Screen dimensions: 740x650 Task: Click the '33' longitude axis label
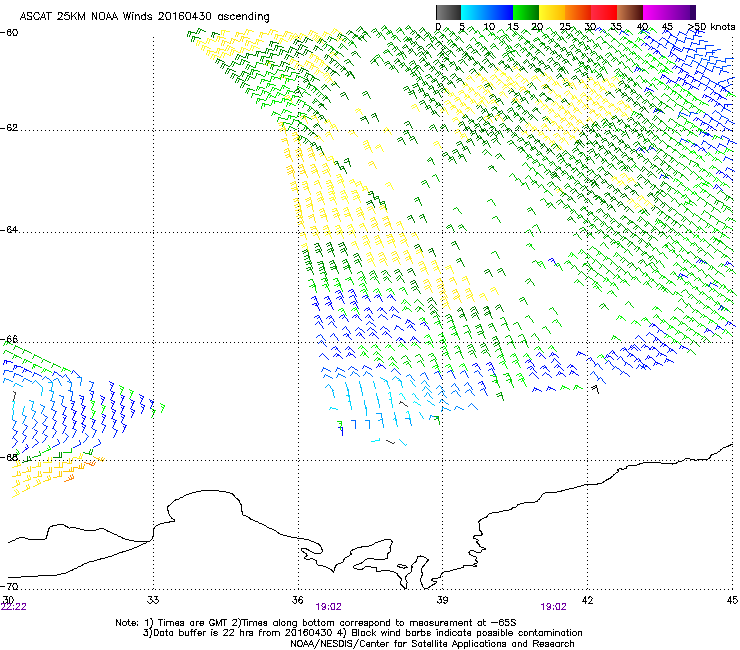tap(153, 600)
